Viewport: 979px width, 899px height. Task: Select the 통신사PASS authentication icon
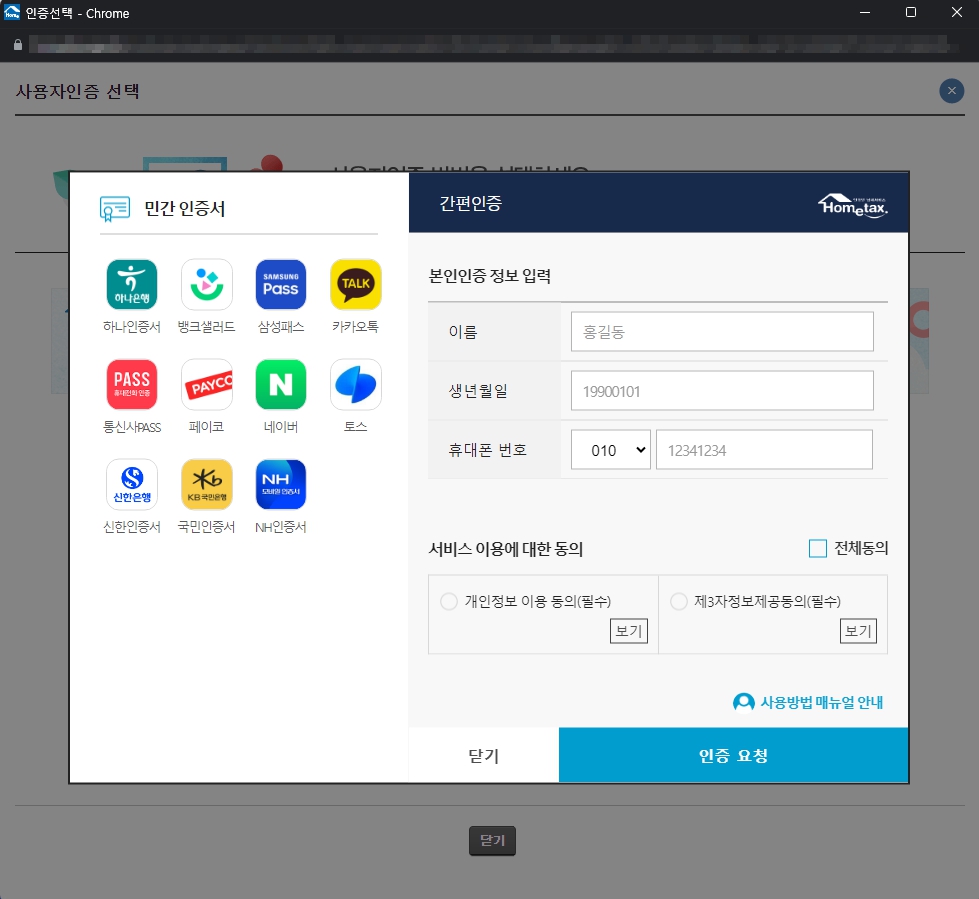[132, 385]
